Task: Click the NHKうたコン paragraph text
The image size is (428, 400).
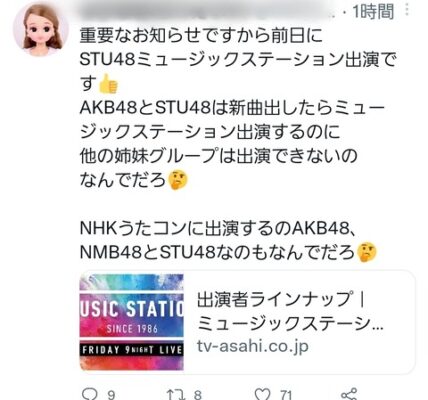Action: 228,241
